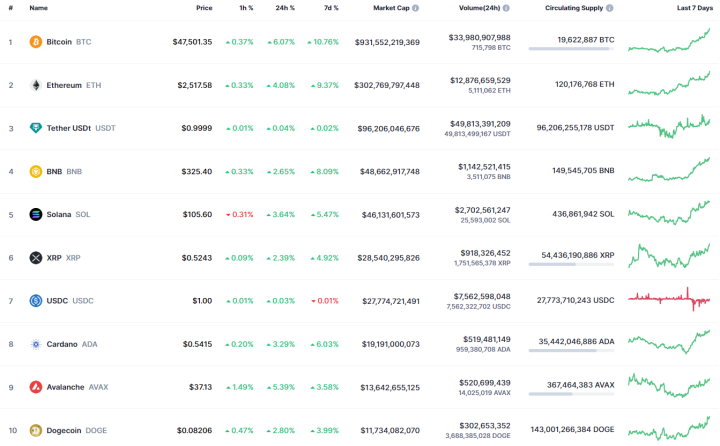Open XRP's last 7 days chart

669,256
